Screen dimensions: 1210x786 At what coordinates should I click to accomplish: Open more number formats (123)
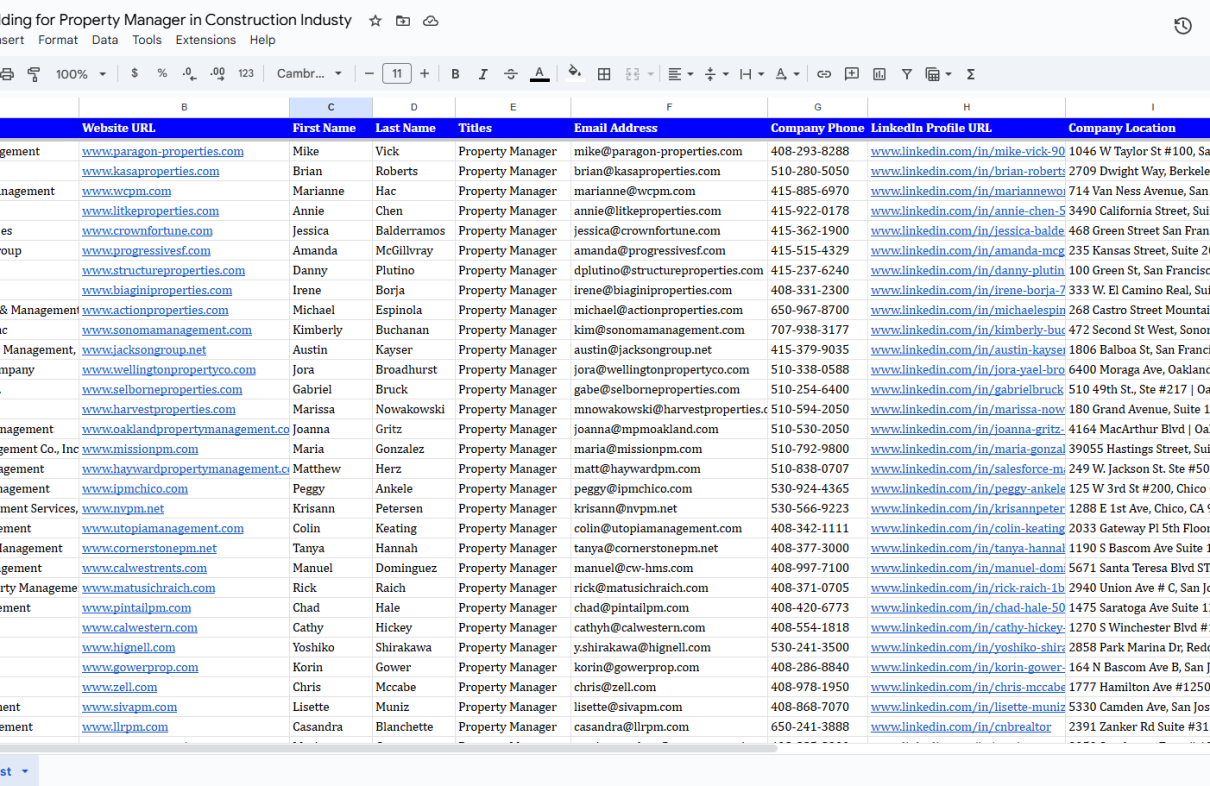(246, 74)
